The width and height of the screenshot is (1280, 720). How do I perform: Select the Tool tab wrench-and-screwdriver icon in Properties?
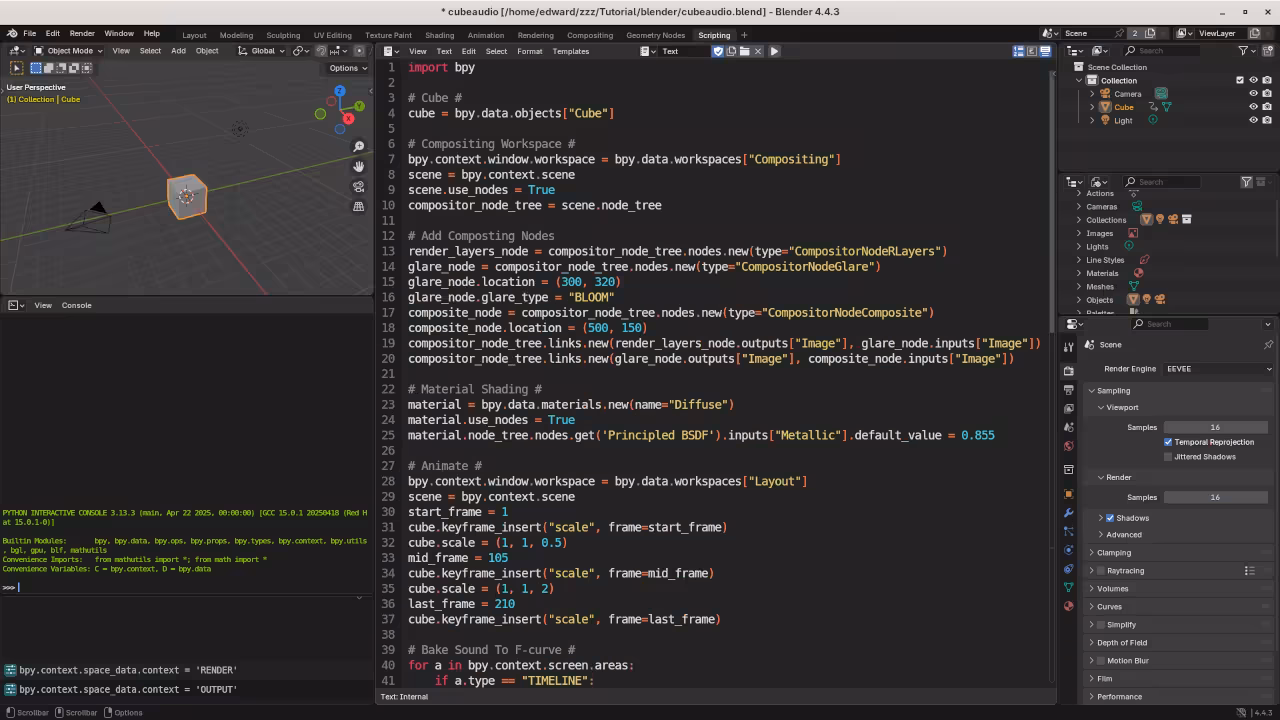[x=1068, y=346]
